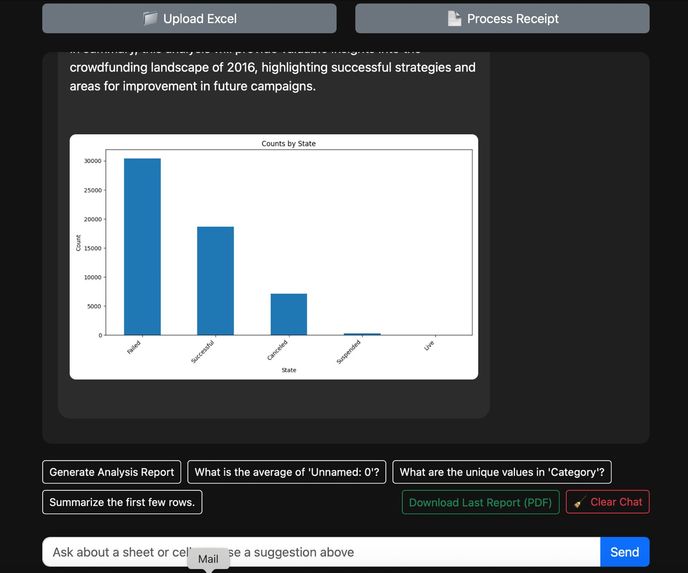This screenshot has height=573, width=688.
Task: Click the document icon on Process Receipt
Action: [454, 18]
